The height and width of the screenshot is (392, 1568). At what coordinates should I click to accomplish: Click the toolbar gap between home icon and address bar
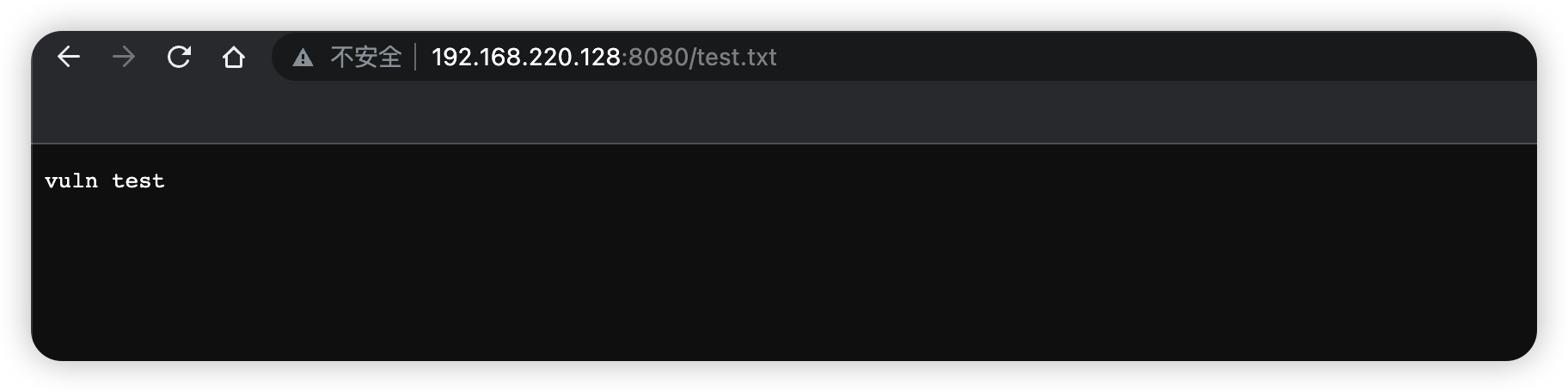coord(260,57)
